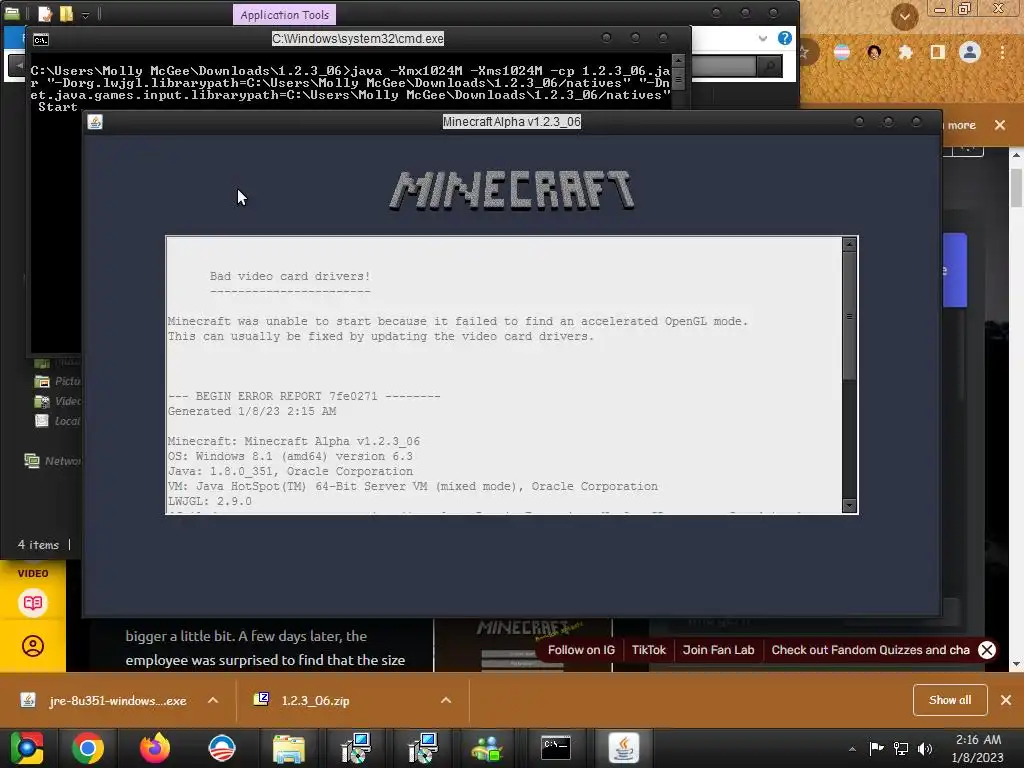Screen dimensions: 1024x768
Task: Click Explorer new folder quick access icon
Action: 66,14
